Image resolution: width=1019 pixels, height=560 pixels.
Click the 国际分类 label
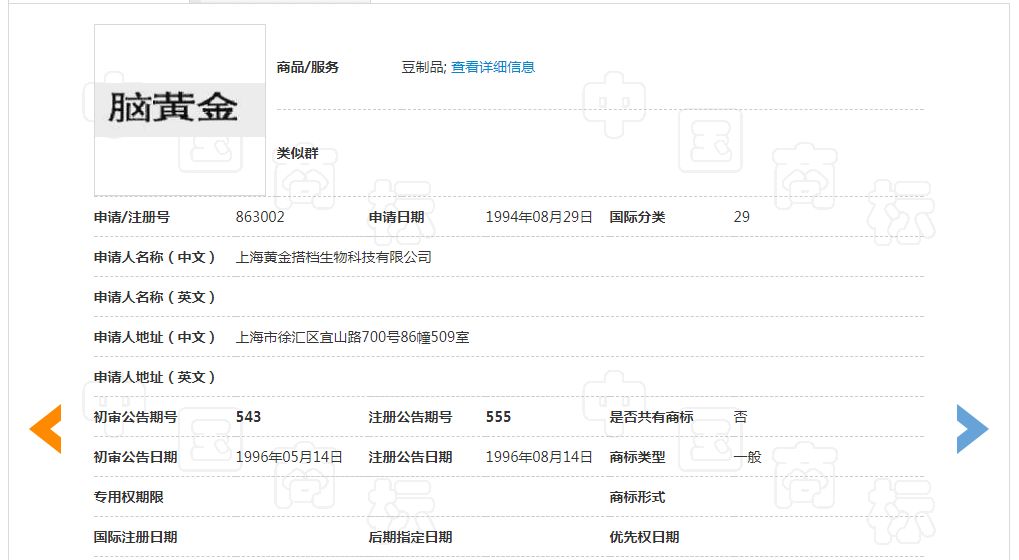638,217
